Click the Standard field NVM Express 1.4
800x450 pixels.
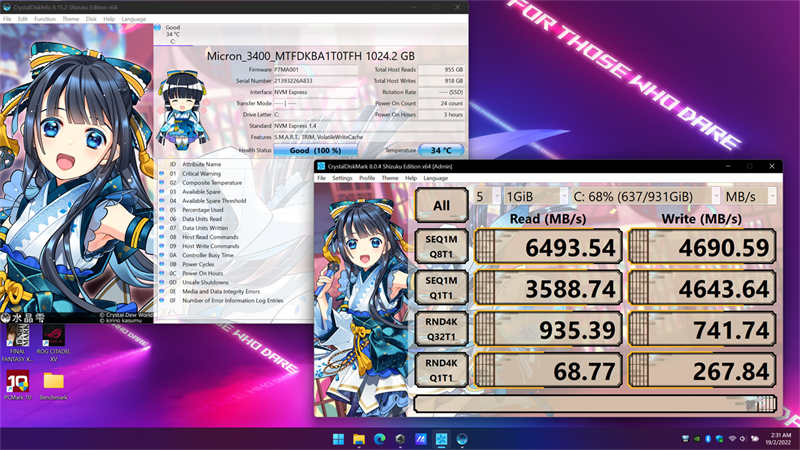coord(369,126)
